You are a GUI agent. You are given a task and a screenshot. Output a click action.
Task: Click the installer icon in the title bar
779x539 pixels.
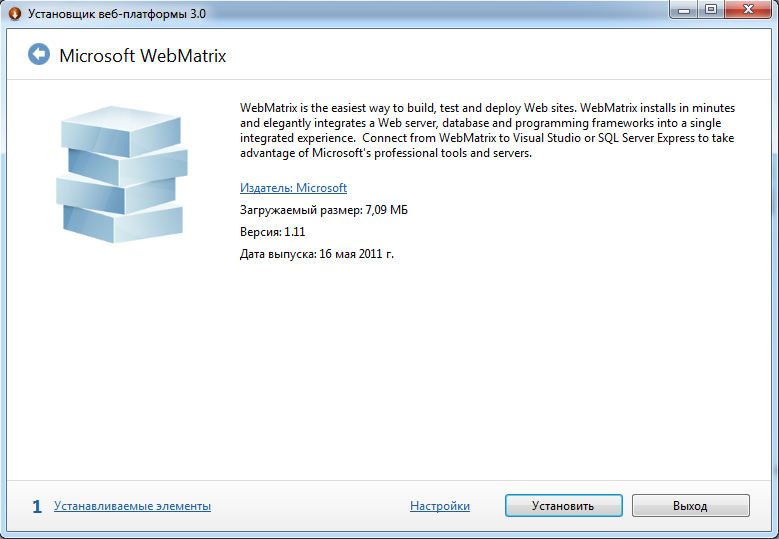(15, 13)
